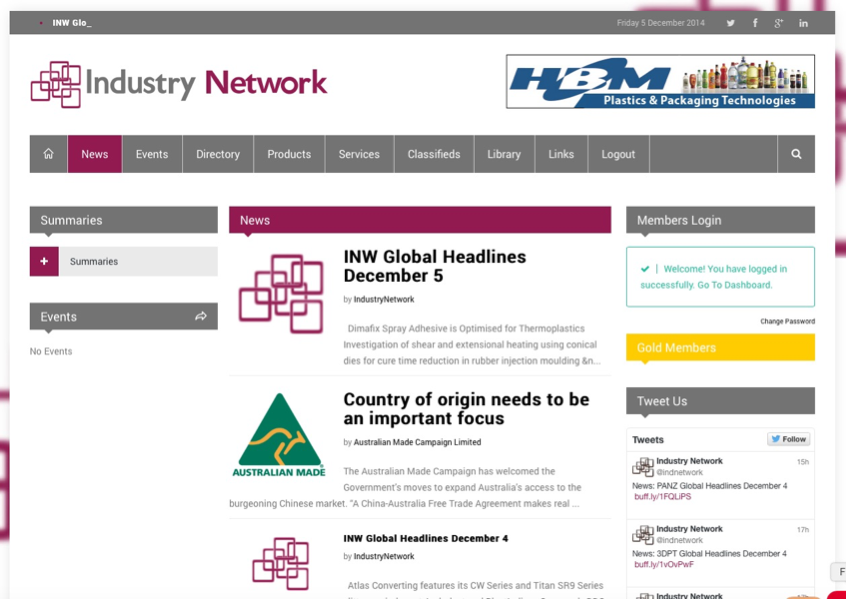Open the Twitter icon in top bar
The image size is (846, 599).
[730, 23]
